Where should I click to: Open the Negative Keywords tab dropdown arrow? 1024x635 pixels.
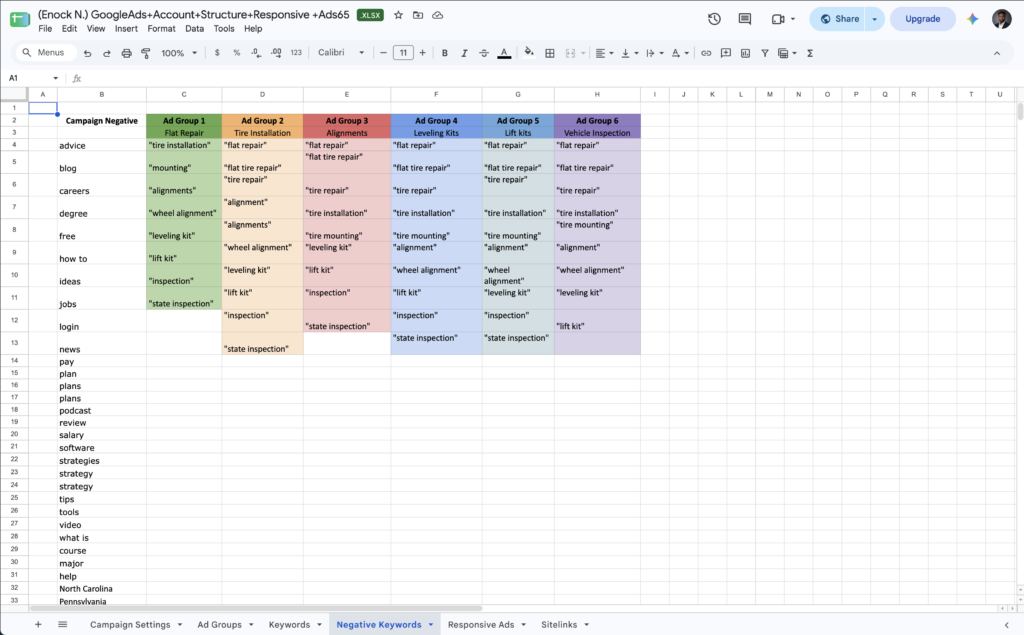[430, 625]
